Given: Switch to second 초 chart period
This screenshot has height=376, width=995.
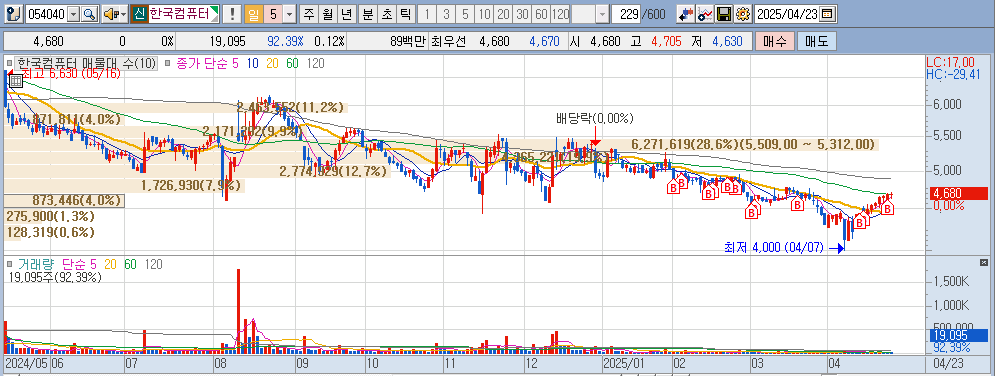Looking at the screenshot, I should (x=386, y=13).
